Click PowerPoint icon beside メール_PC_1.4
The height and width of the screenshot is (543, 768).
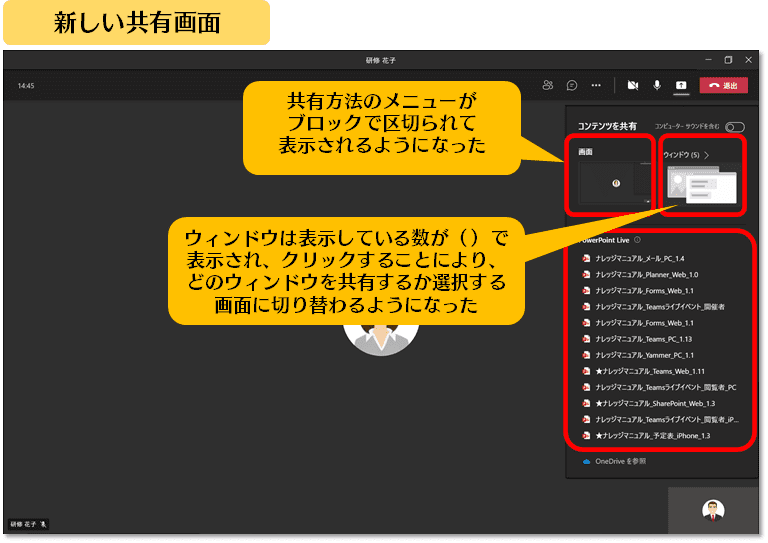(x=586, y=259)
